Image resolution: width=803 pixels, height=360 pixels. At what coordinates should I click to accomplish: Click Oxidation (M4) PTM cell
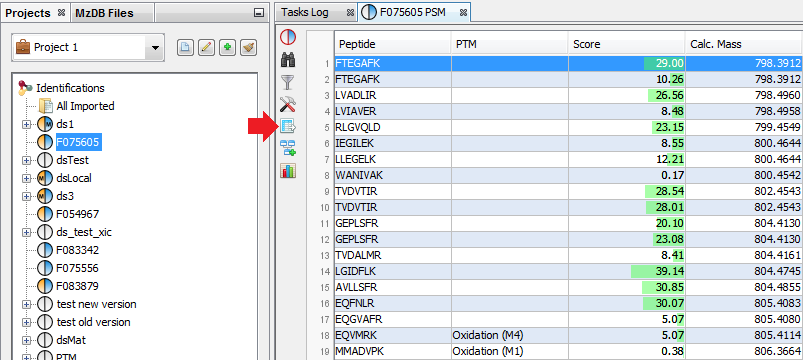tap(510, 335)
